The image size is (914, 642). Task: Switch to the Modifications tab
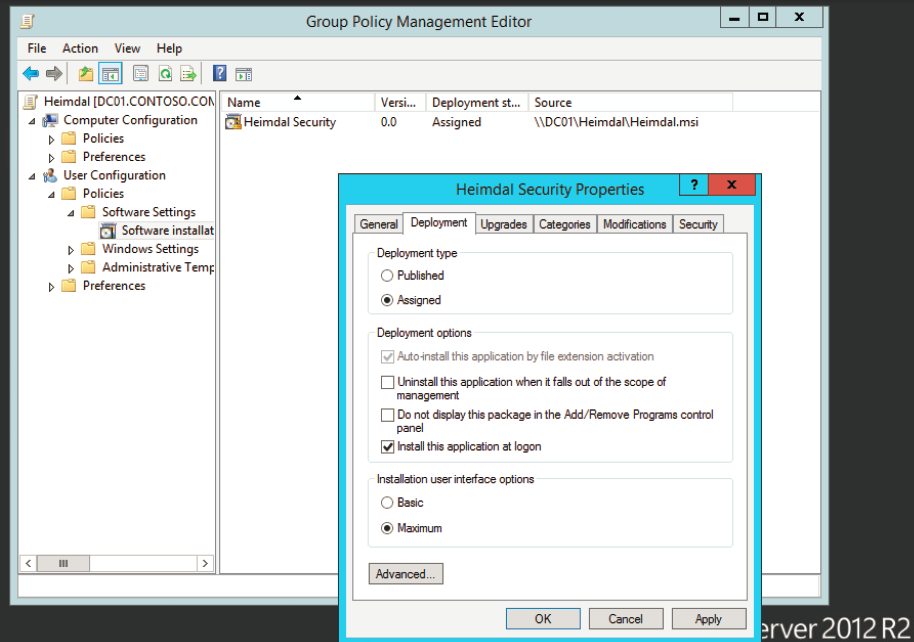[635, 224]
